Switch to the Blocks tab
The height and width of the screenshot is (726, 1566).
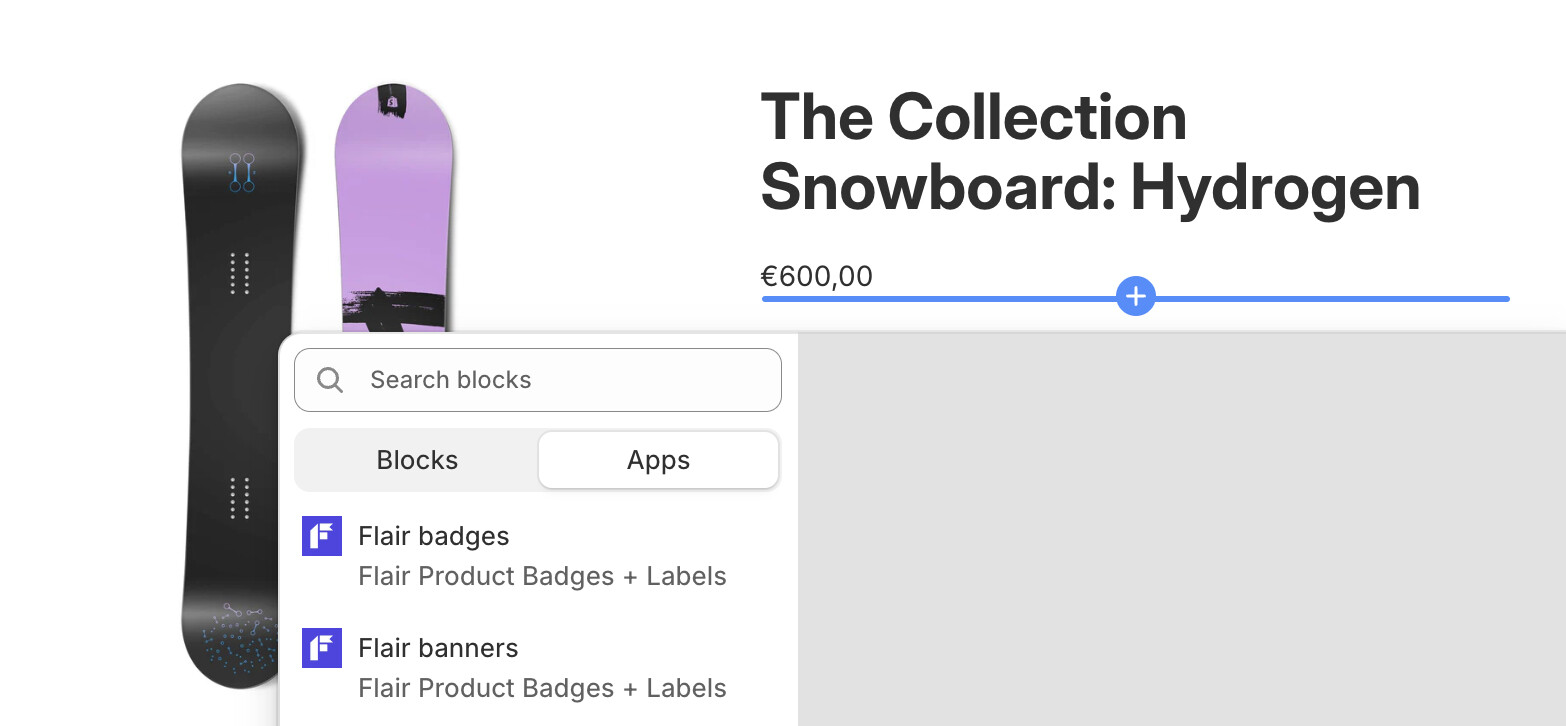pos(417,460)
